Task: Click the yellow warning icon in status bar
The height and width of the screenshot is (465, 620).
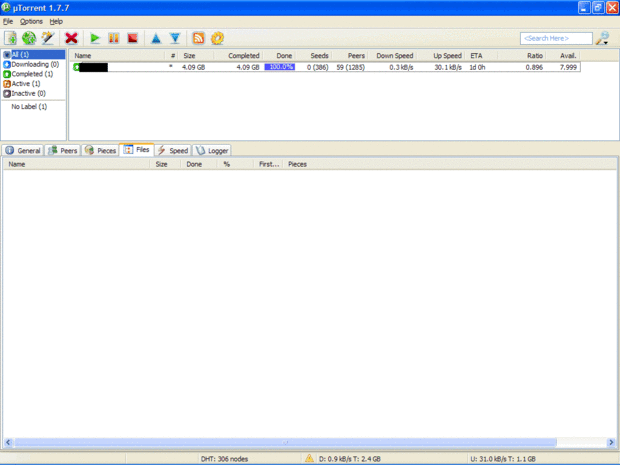Action: [309, 459]
